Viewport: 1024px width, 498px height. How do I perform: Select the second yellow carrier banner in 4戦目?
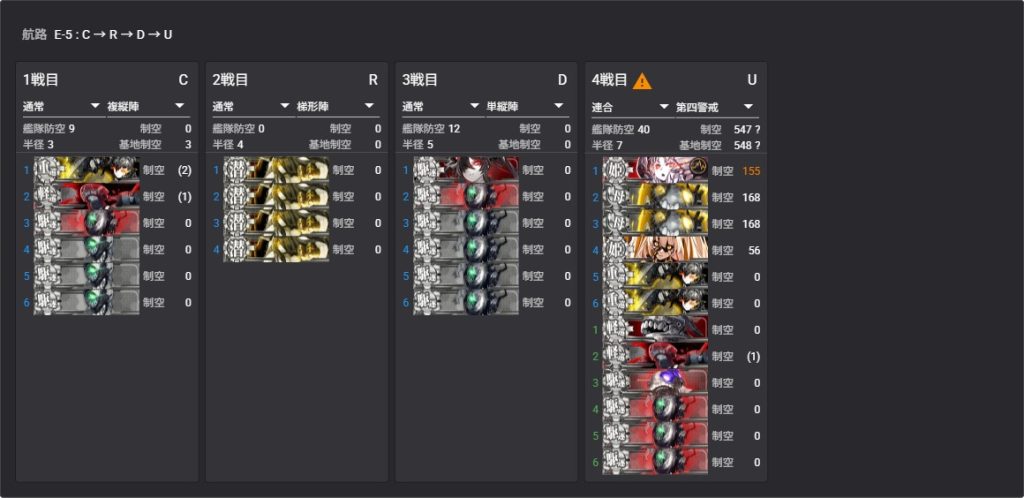(655, 223)
